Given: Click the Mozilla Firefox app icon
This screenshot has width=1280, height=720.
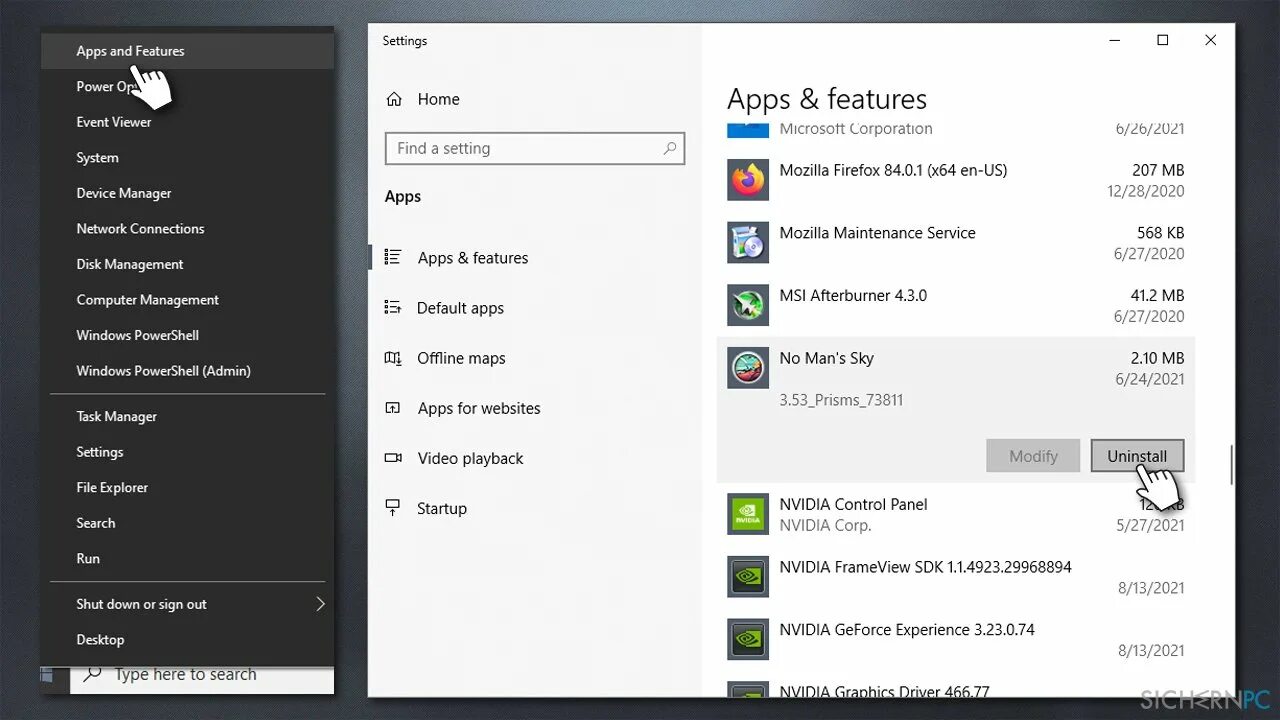Looking at the screenshot, I should click(x=747, y=180).
